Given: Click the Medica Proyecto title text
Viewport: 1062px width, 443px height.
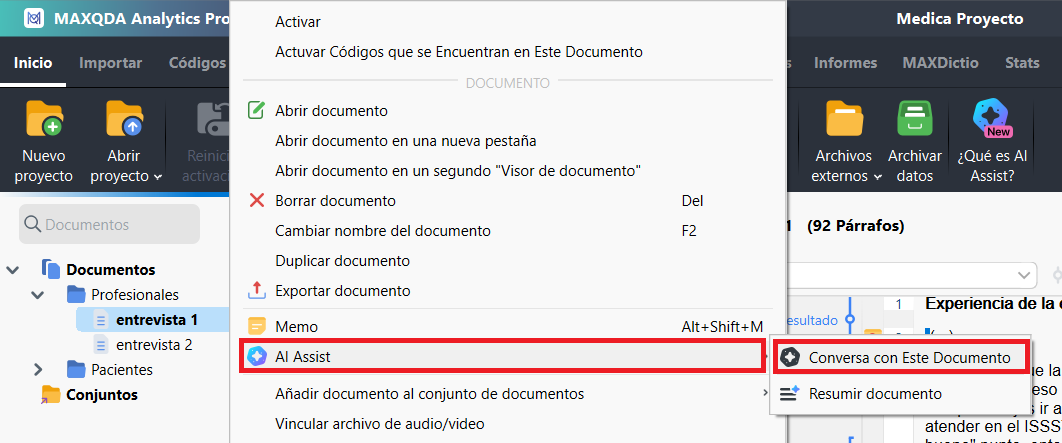Looking at the screenshot, I should tap(959, 19).
